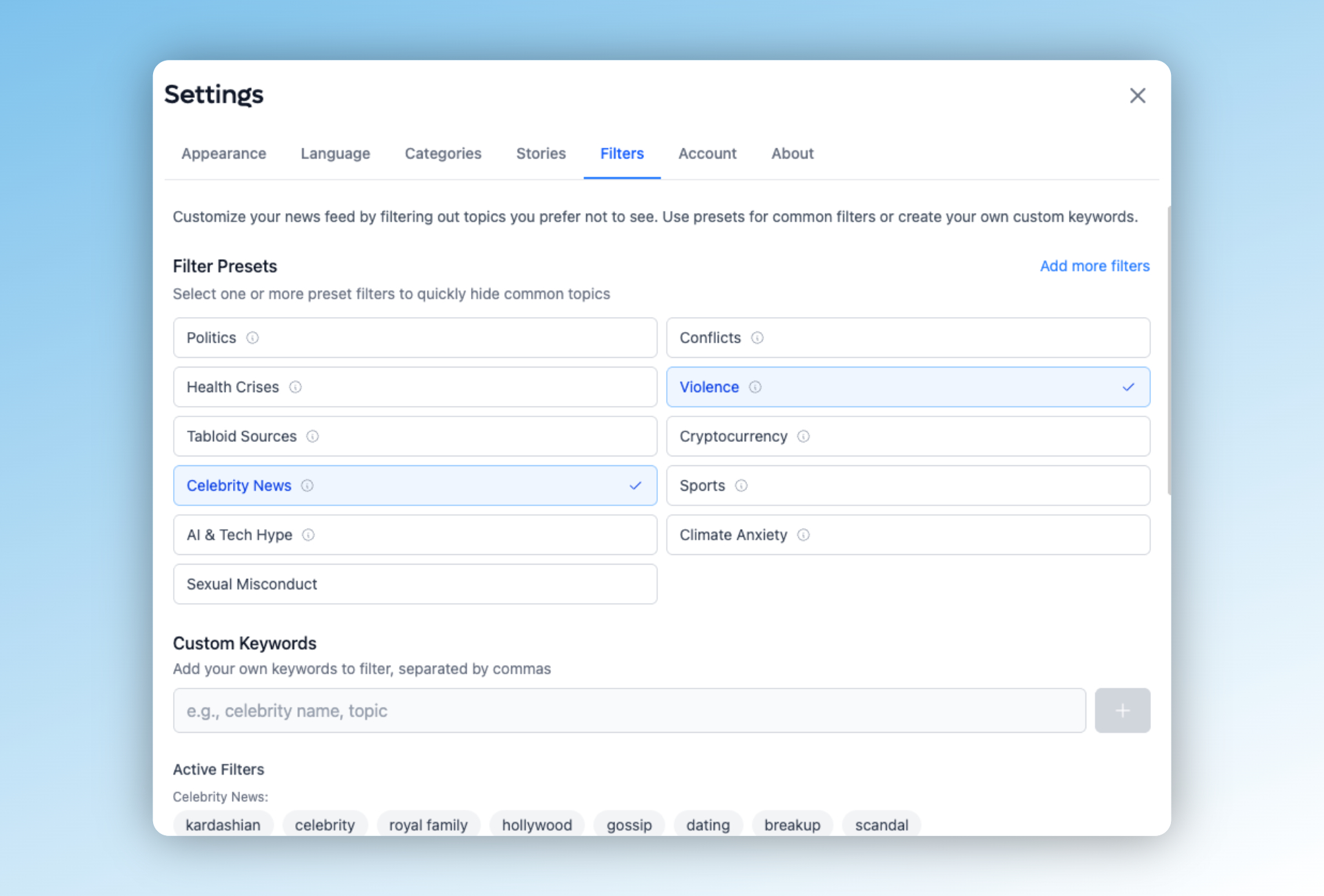Turn on the Politics filter preset

(x=414, y=338)
